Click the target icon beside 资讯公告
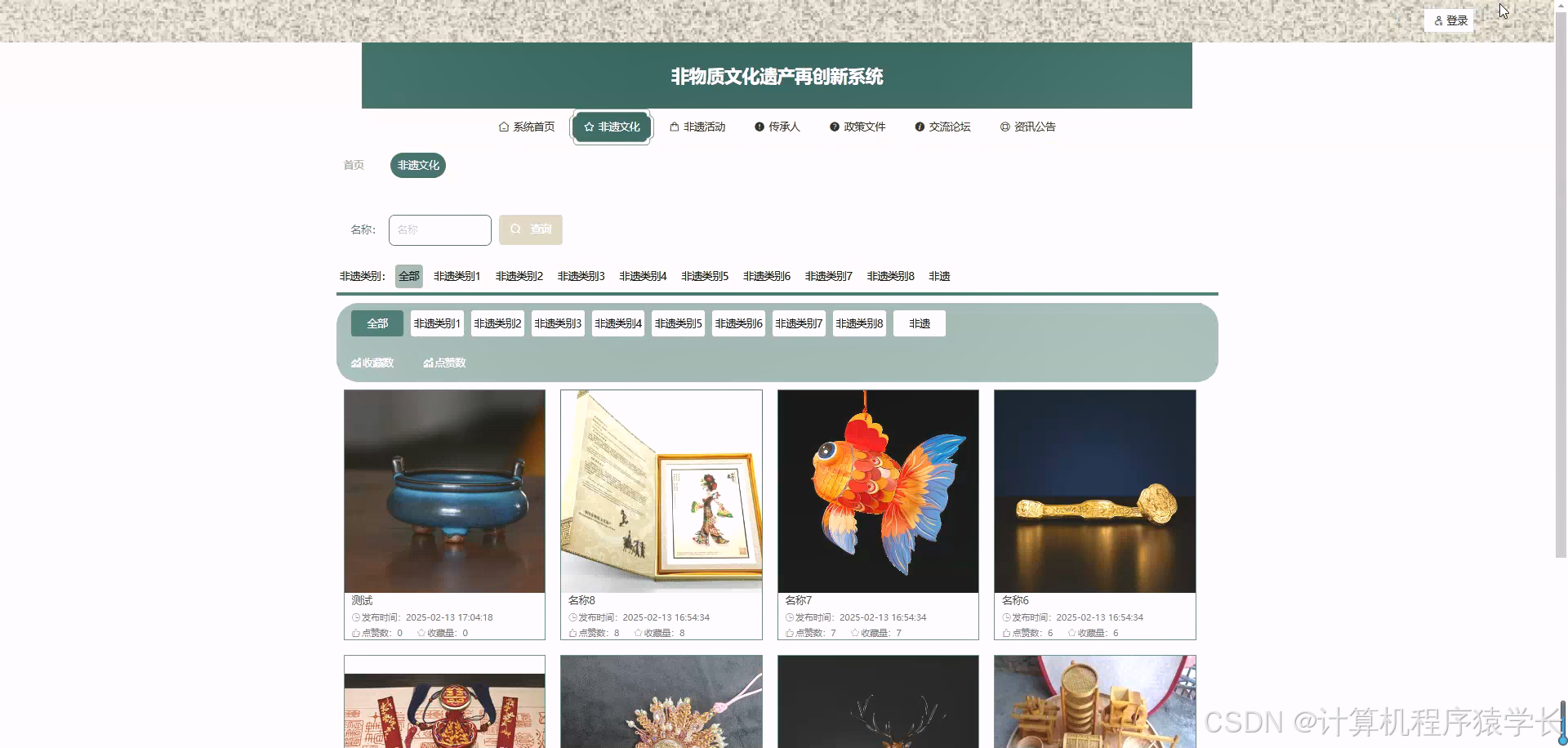The width and height of the screenshot is (1568, 748). click(x=1005, y=127)
